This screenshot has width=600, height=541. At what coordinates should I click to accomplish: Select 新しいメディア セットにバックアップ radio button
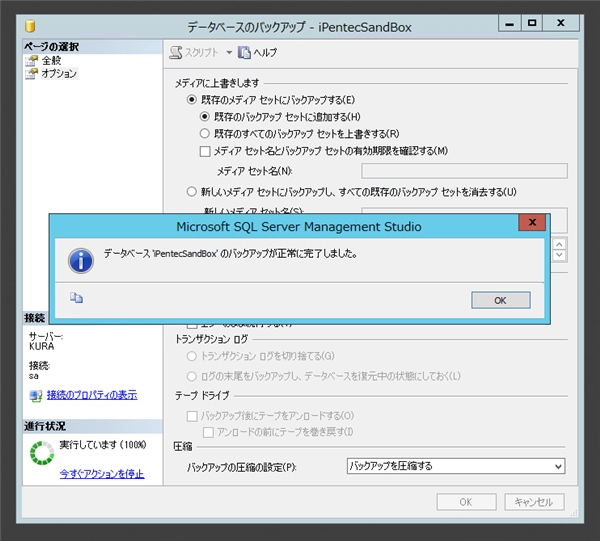point(191,191)
